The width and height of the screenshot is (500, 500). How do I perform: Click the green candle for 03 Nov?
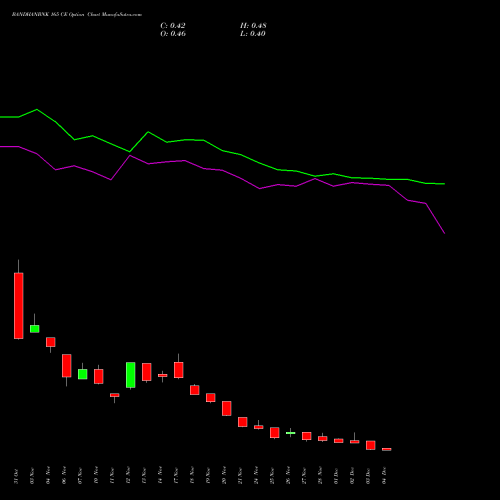35,329
